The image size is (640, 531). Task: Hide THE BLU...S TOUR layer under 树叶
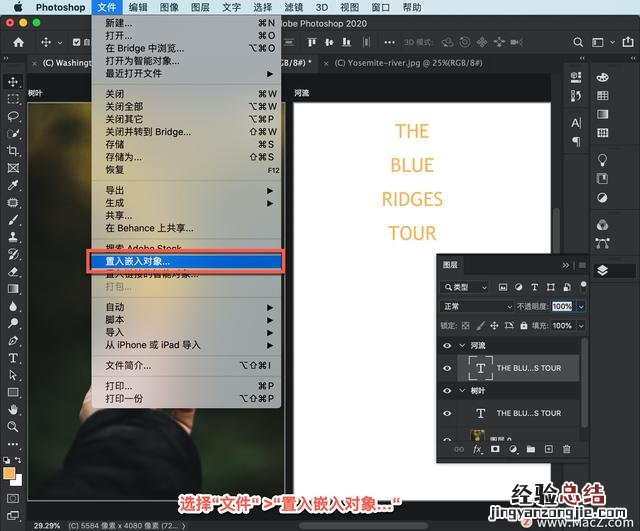(x=447, y=413)
